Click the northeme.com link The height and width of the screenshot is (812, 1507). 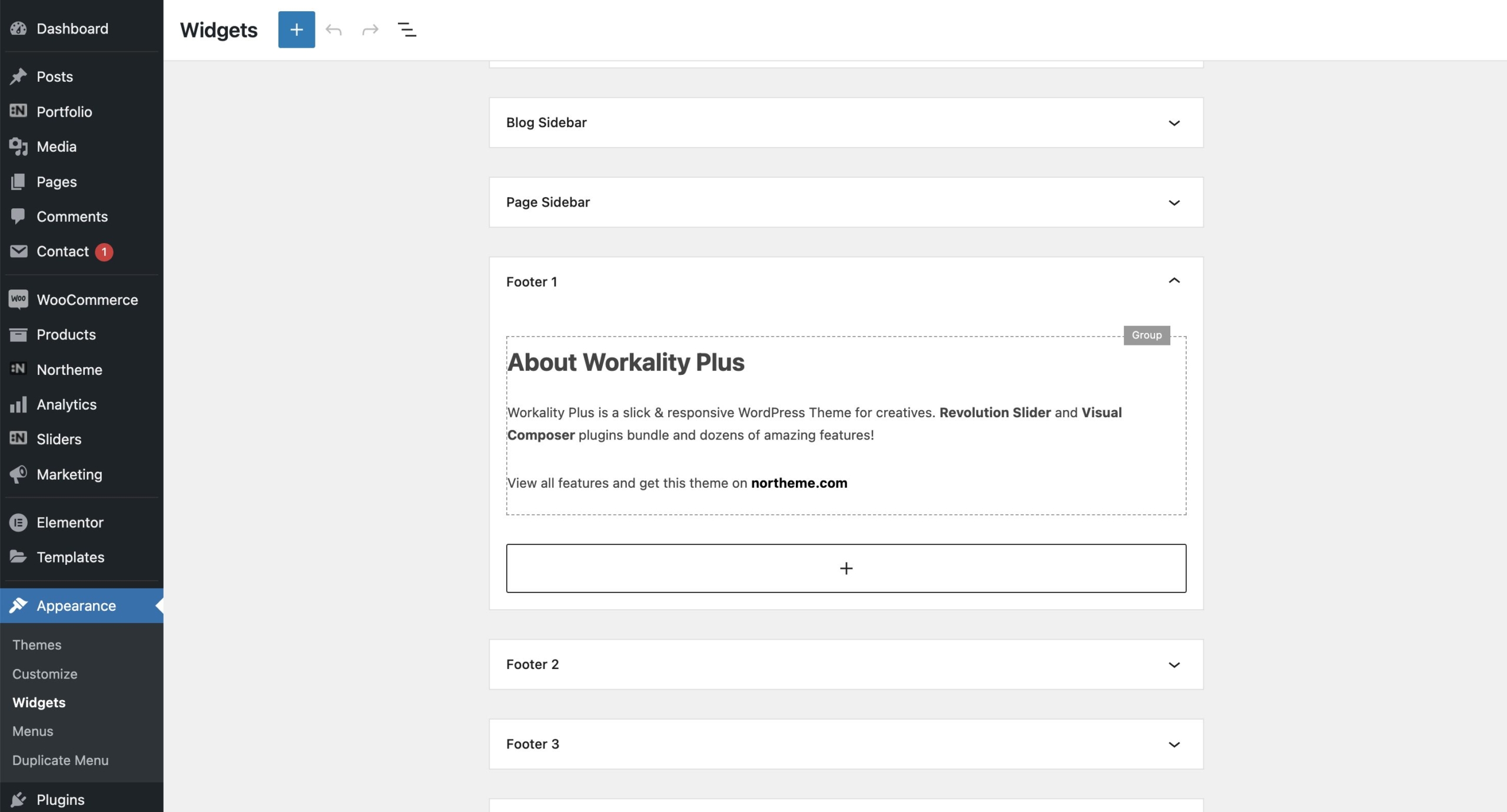(799, 482)
